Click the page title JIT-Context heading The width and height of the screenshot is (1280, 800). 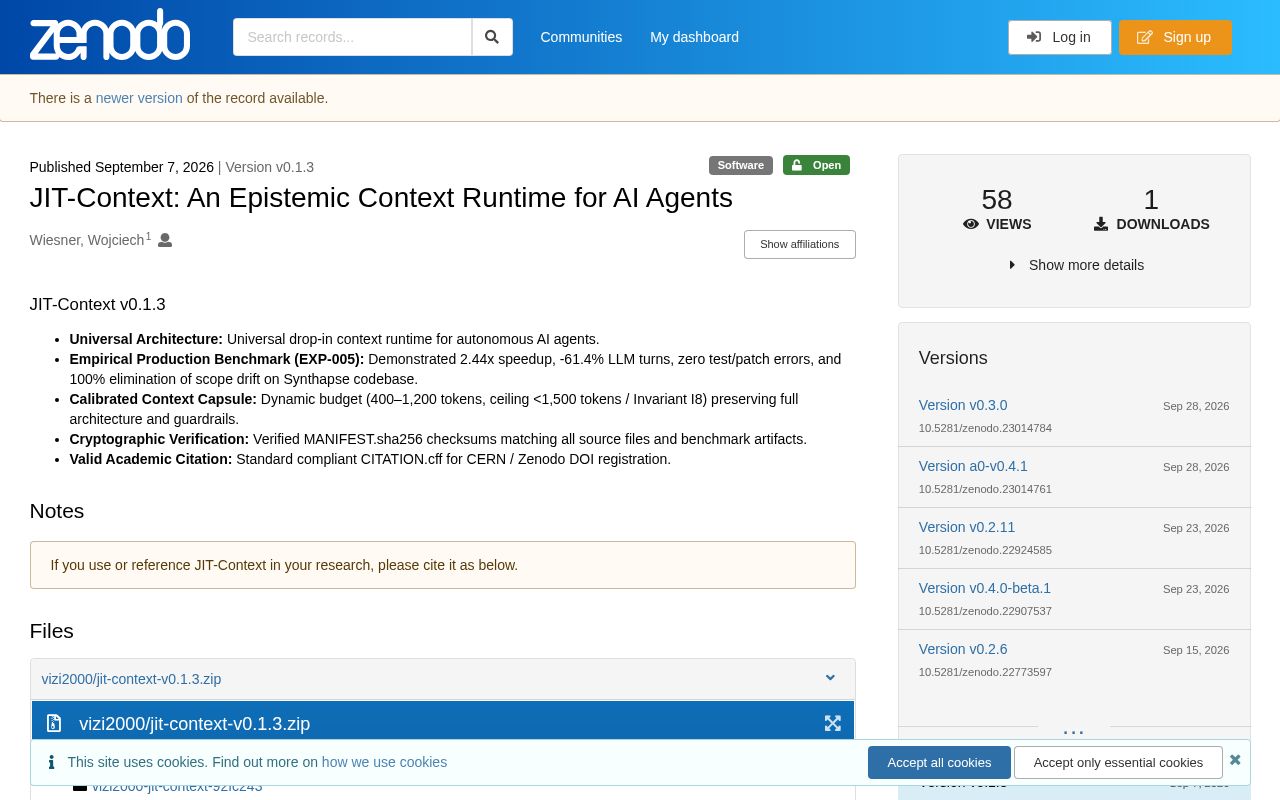[381, 198]
